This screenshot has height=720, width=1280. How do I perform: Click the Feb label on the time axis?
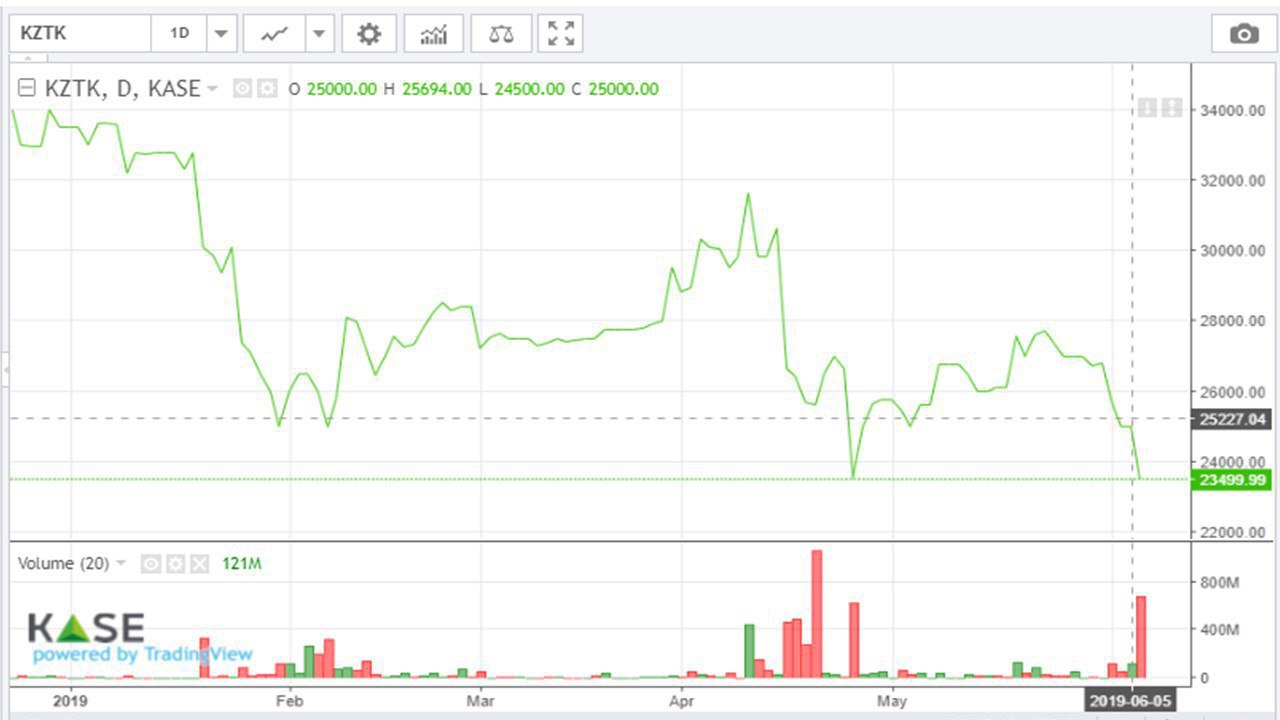pos(290,701)
